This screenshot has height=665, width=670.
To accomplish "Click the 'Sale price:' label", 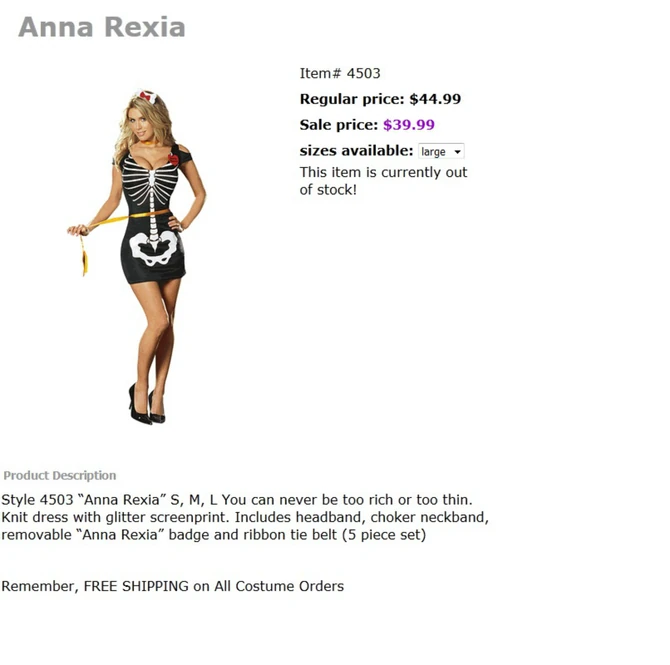I will click(339, 125).
